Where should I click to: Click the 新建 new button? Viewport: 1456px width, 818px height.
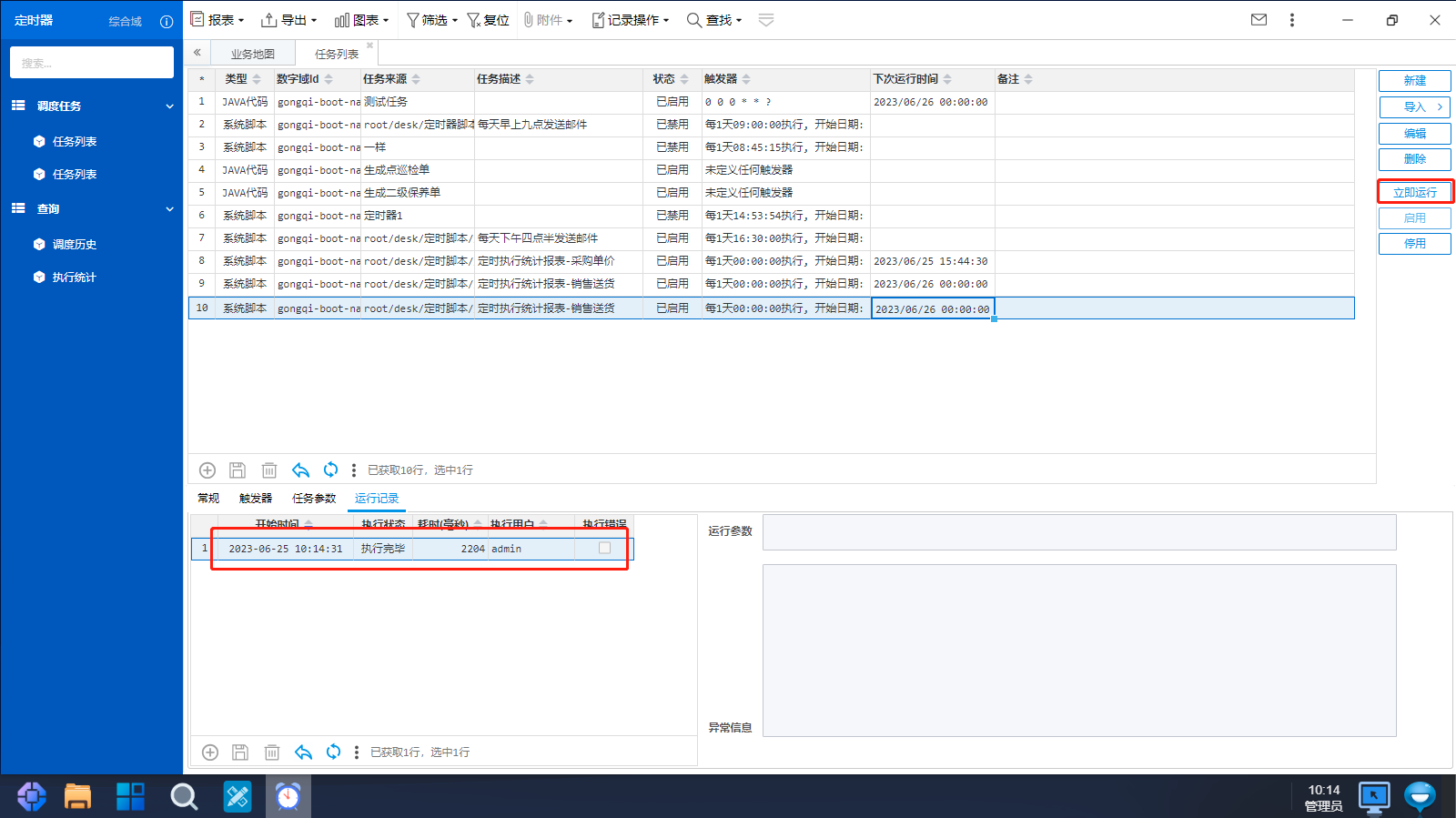[x=1414, y=81]
